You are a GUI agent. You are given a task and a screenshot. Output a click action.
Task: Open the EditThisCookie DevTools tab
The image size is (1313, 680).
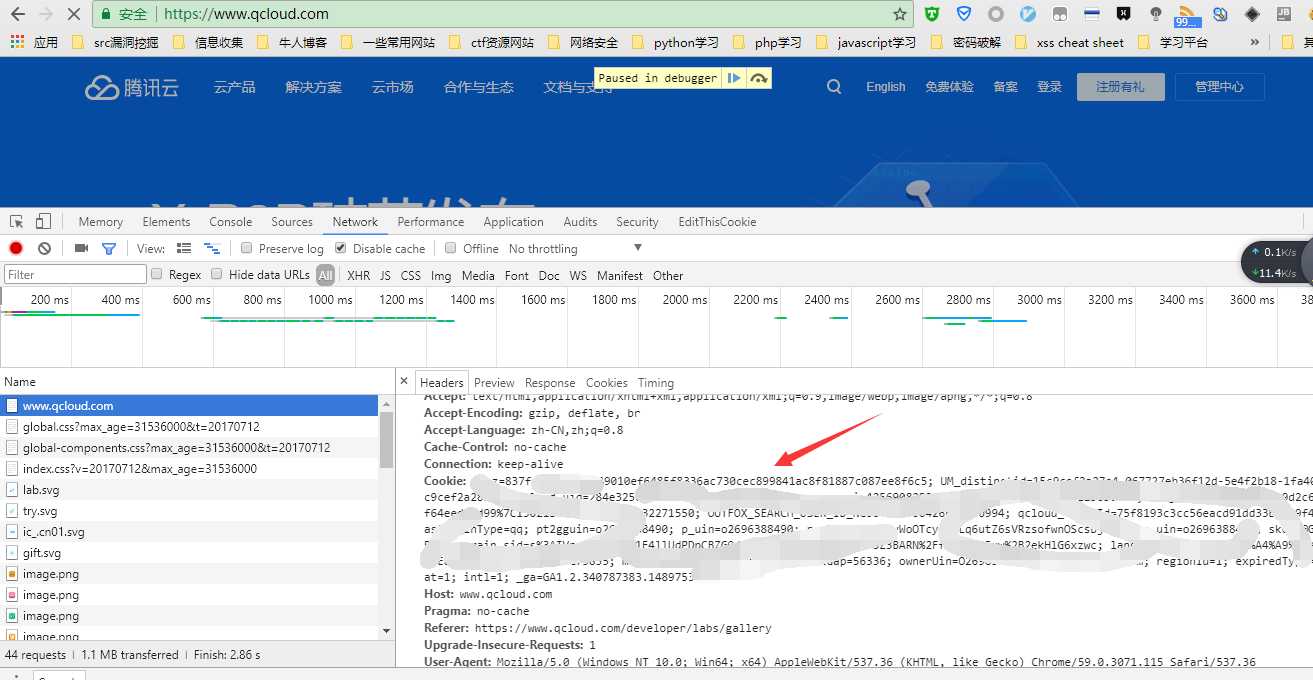[x=717, y=222]
